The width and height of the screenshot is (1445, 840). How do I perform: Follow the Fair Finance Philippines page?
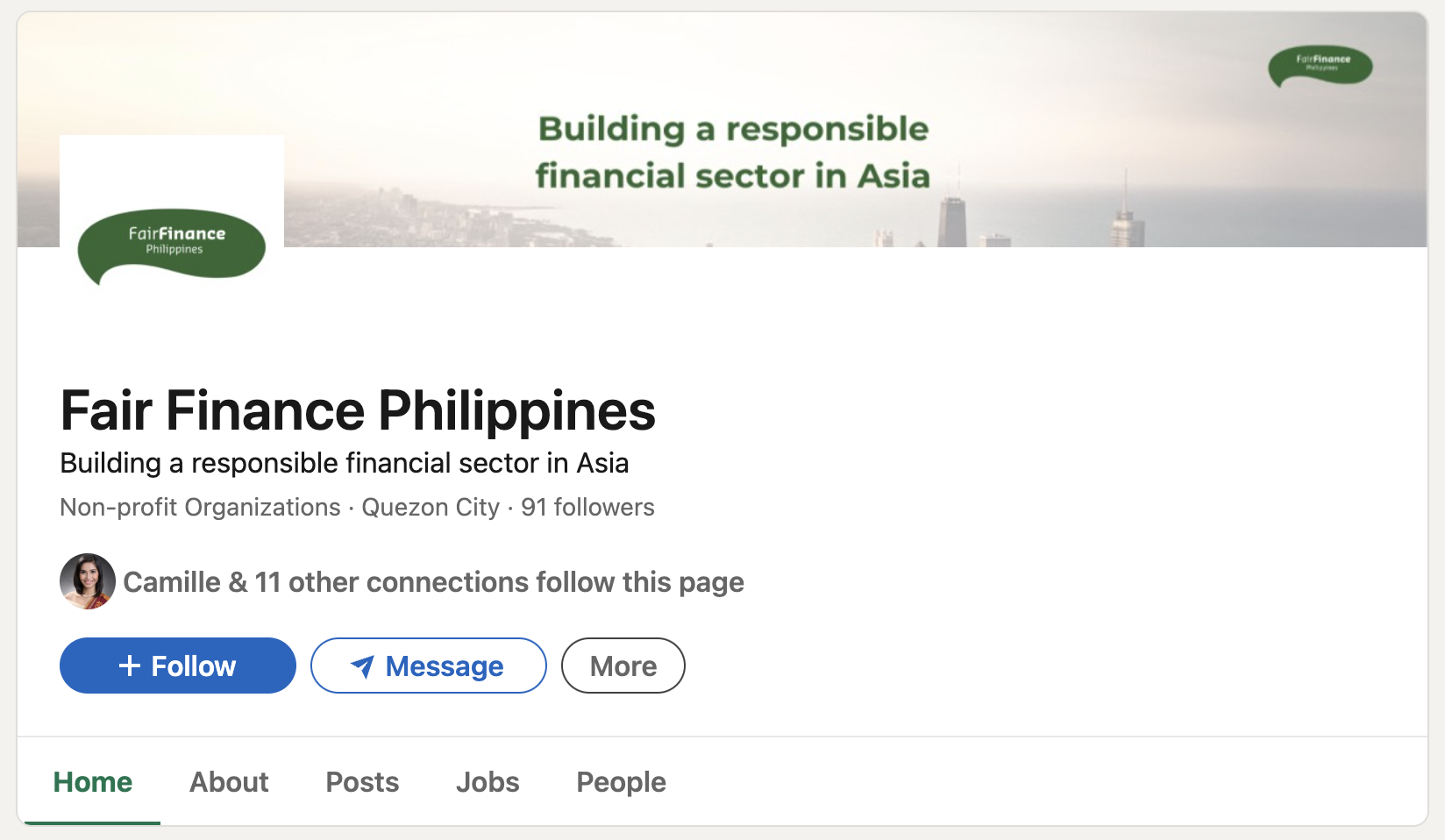(178, 666)
